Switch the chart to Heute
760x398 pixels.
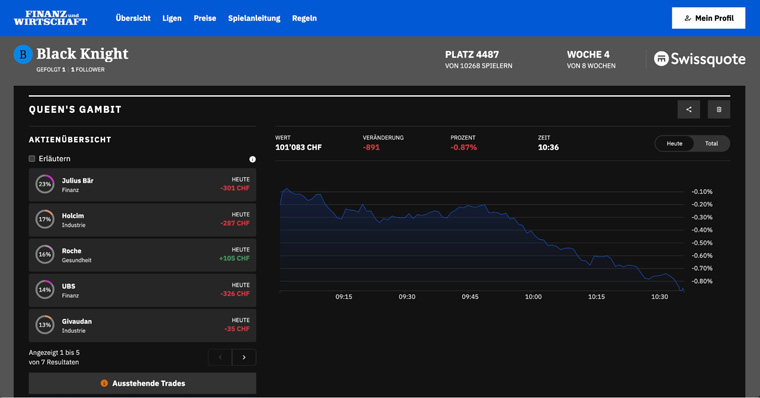(674, 143)
